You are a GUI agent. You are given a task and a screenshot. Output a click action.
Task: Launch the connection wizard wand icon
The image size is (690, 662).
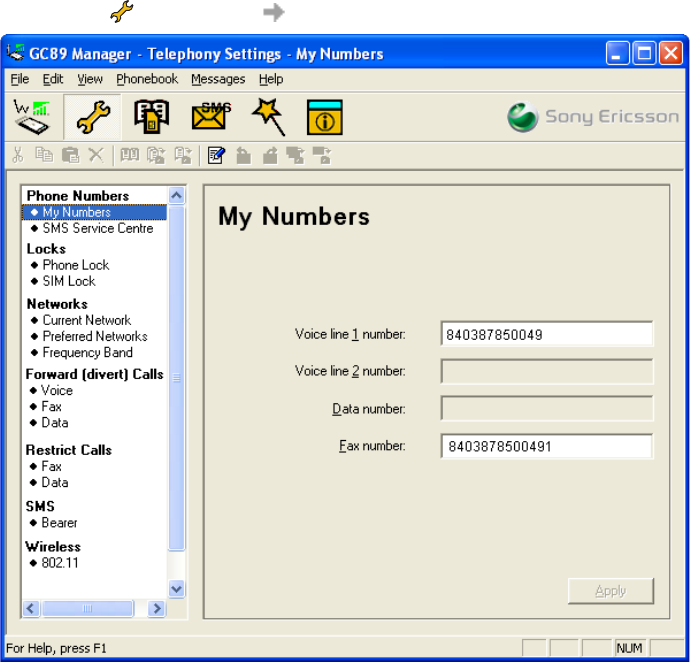point(269,117)
